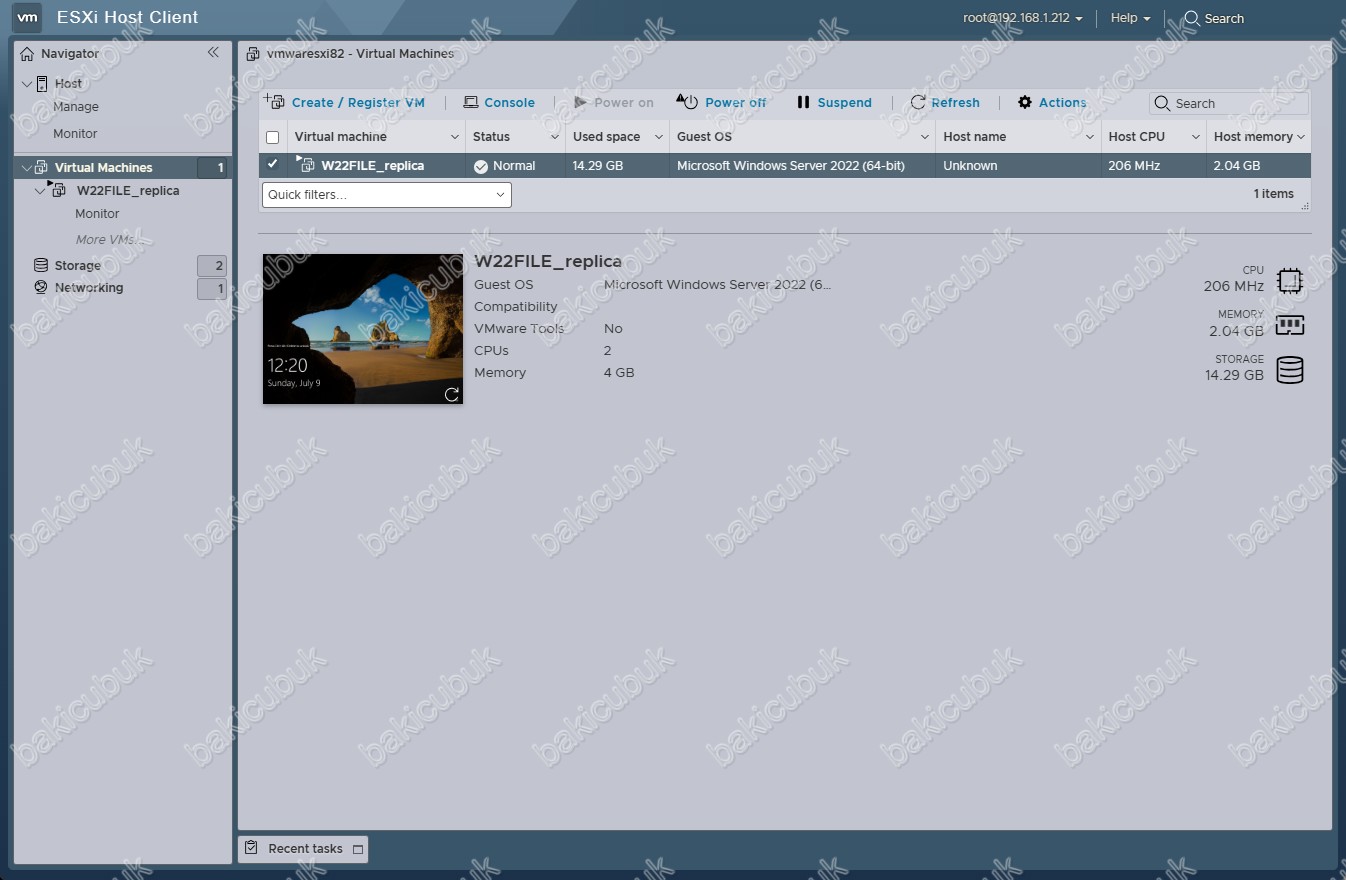
Task: Click the Refresh circular arrow icon
Action: (x=918, y=102)
